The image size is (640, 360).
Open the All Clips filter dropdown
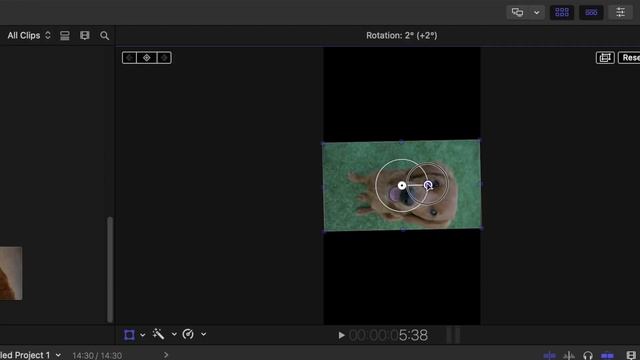pyautogui.click(x=29, y=36)
